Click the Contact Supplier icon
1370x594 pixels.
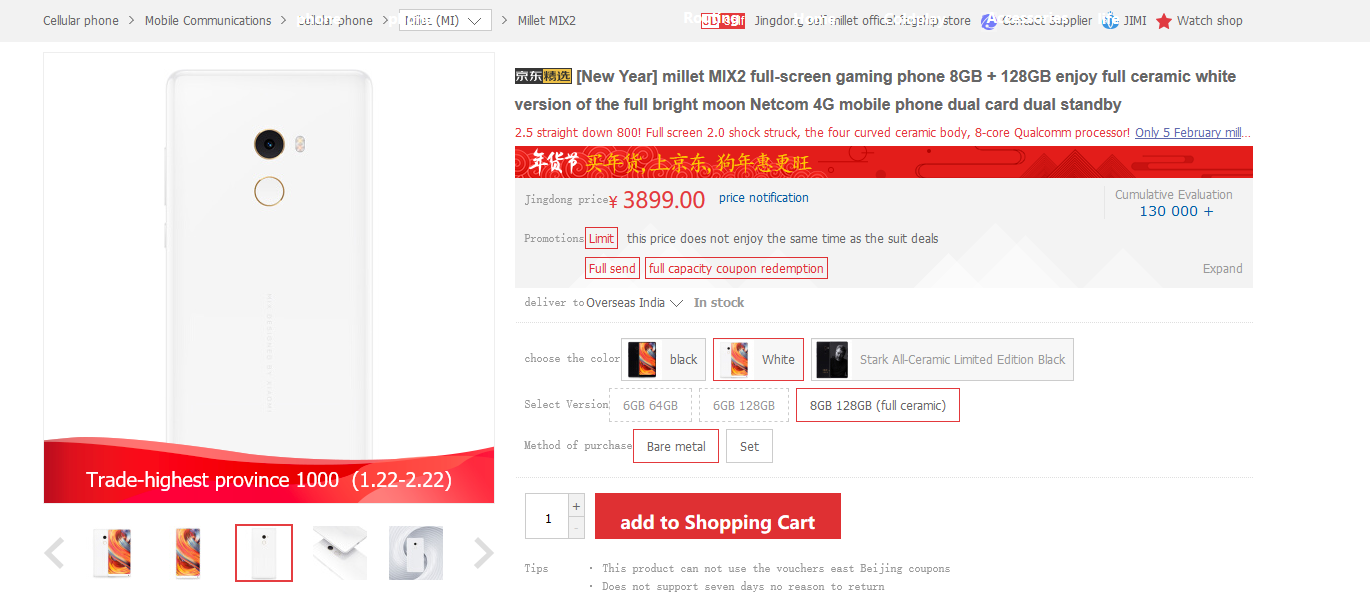tap(989, 21)
